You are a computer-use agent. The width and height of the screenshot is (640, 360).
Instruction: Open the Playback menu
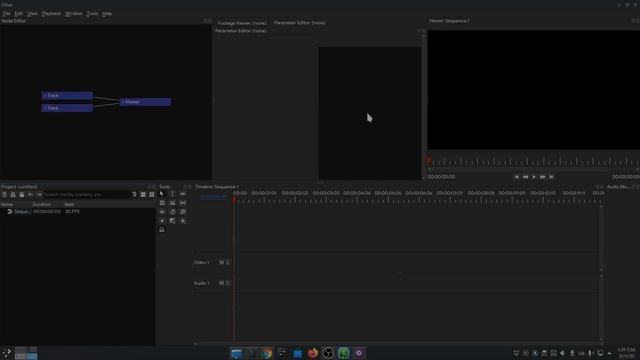(51, 13)
